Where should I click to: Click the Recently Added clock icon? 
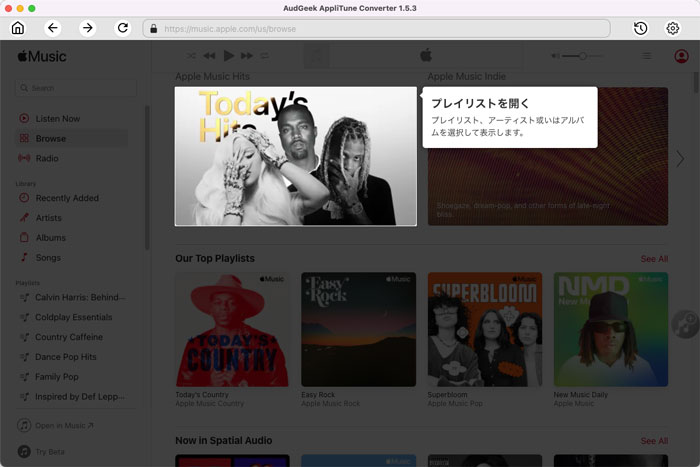click(24, 198)
